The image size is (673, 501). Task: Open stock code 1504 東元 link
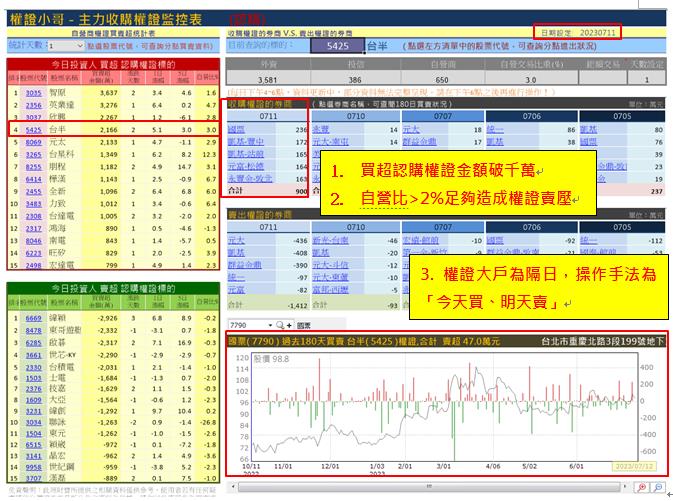(x=33, y=434)
